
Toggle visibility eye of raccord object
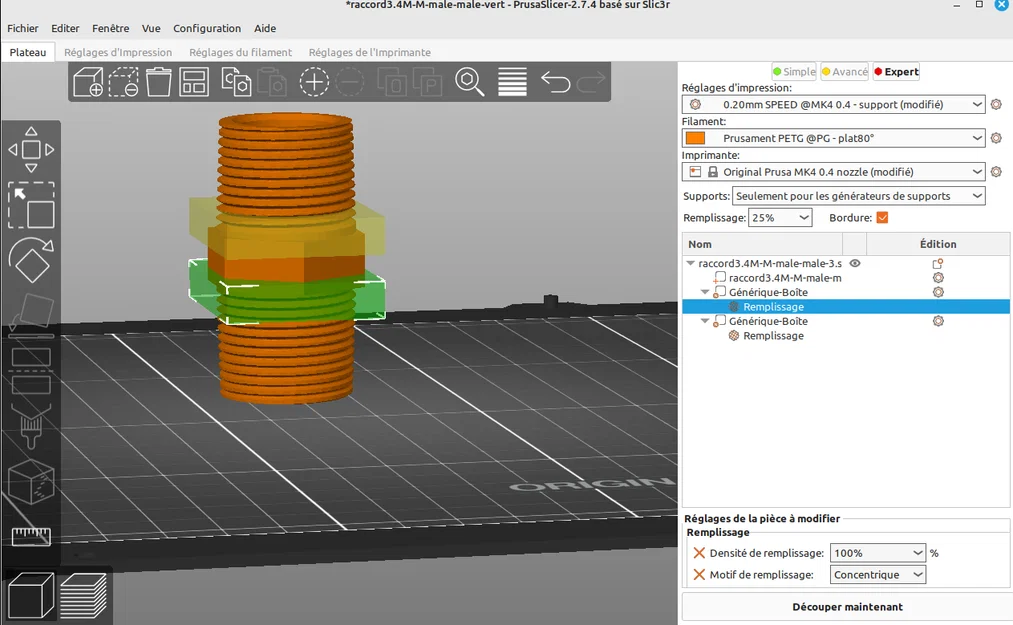coord(855,263)
